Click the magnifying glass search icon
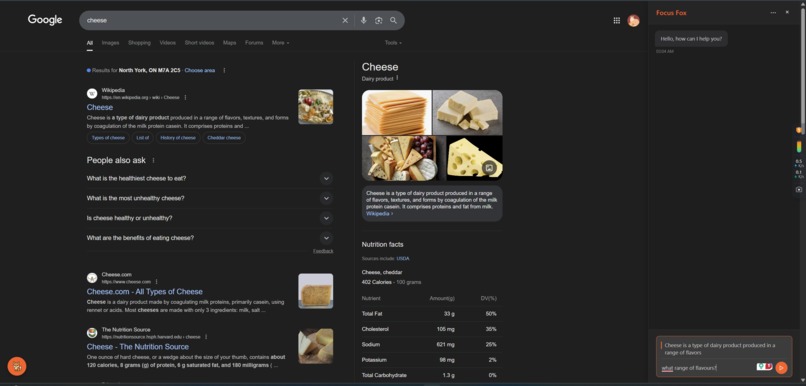Viewport: 806px width, 386px height. [x=393, y=21]
